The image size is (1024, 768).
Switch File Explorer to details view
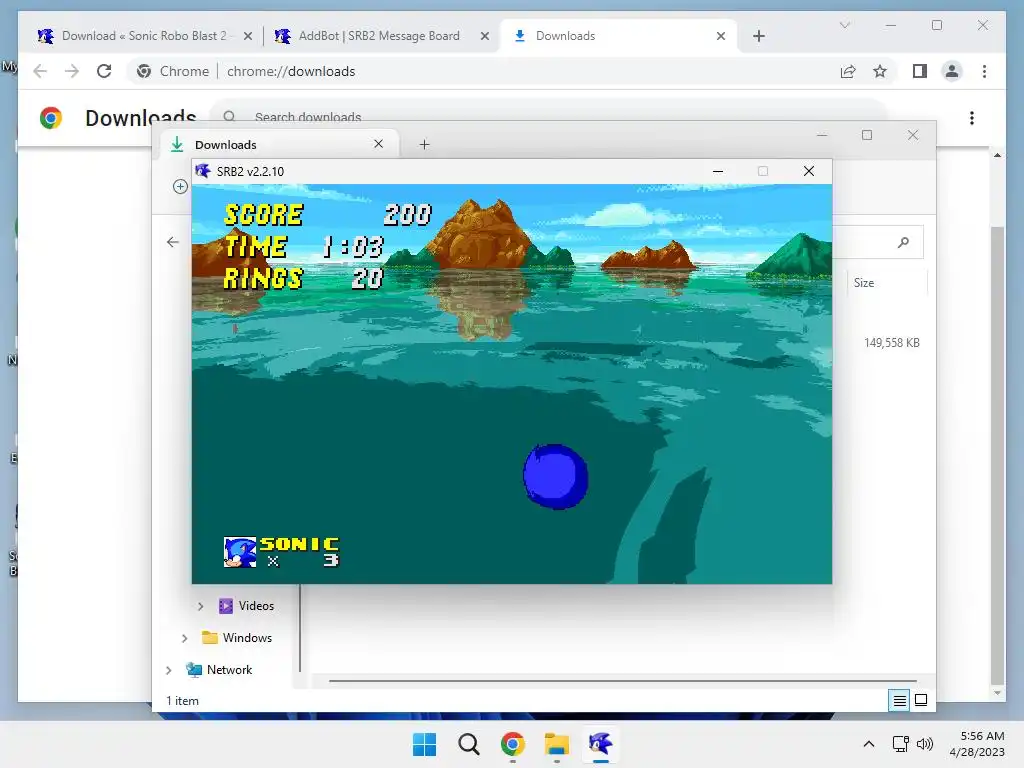pyautogui.click(x=899, y=701)
